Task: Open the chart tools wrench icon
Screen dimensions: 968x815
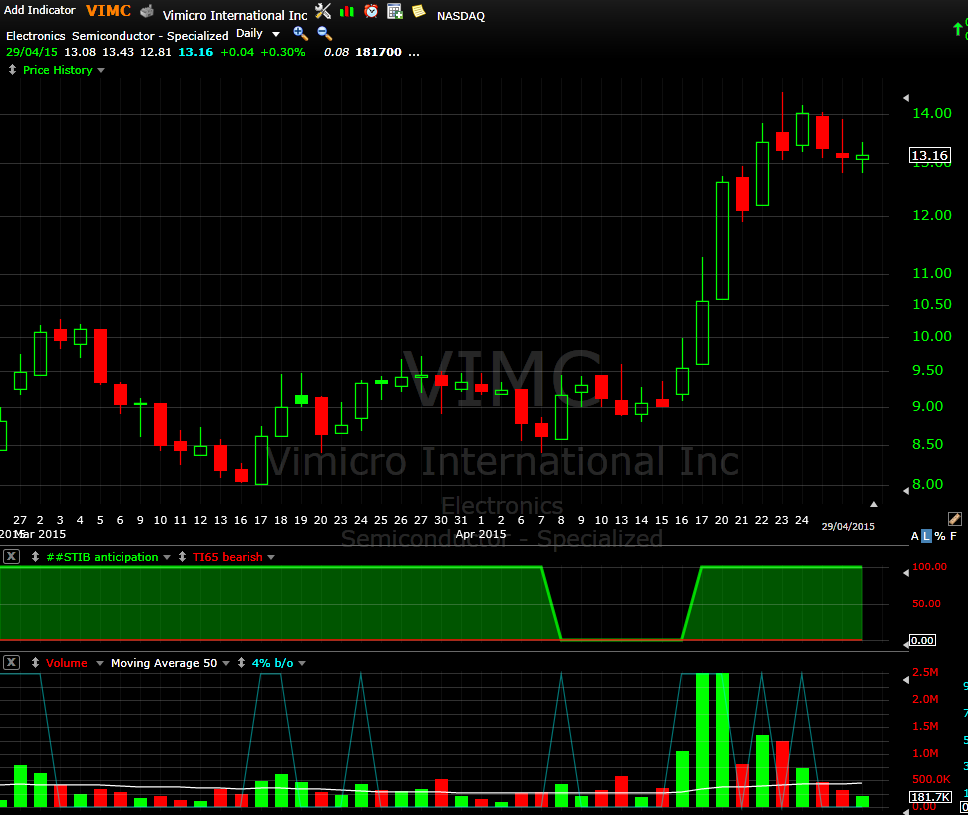Action: click(323, 11)
